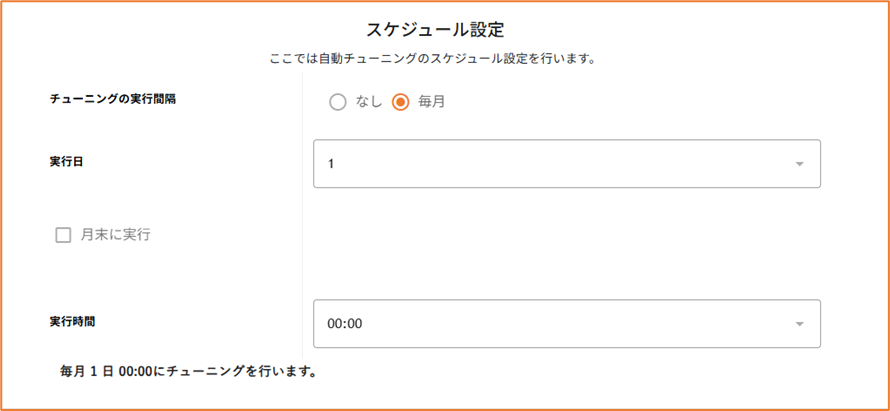Open the 実行時間 dropdown showing 00:00

pyautogui.click(x=566, y=324)
